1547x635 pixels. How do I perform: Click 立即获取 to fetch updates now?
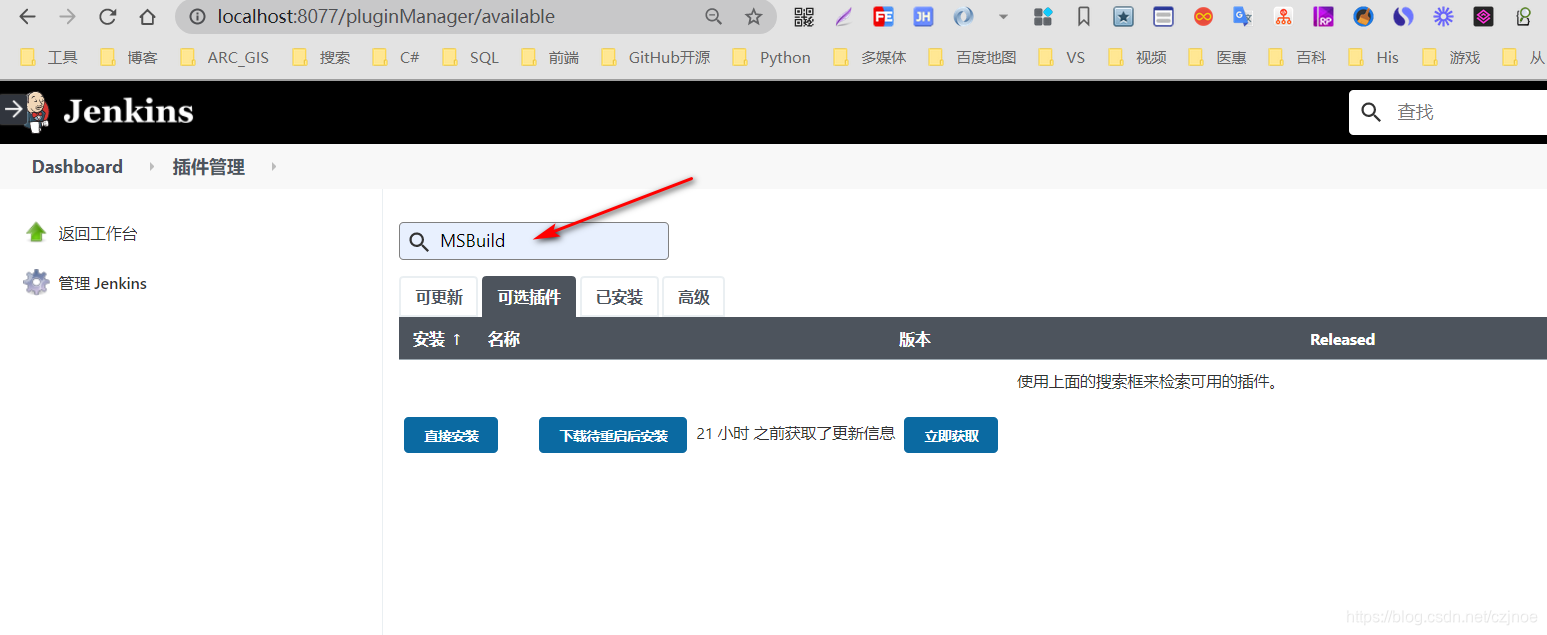tap(950, 434)
